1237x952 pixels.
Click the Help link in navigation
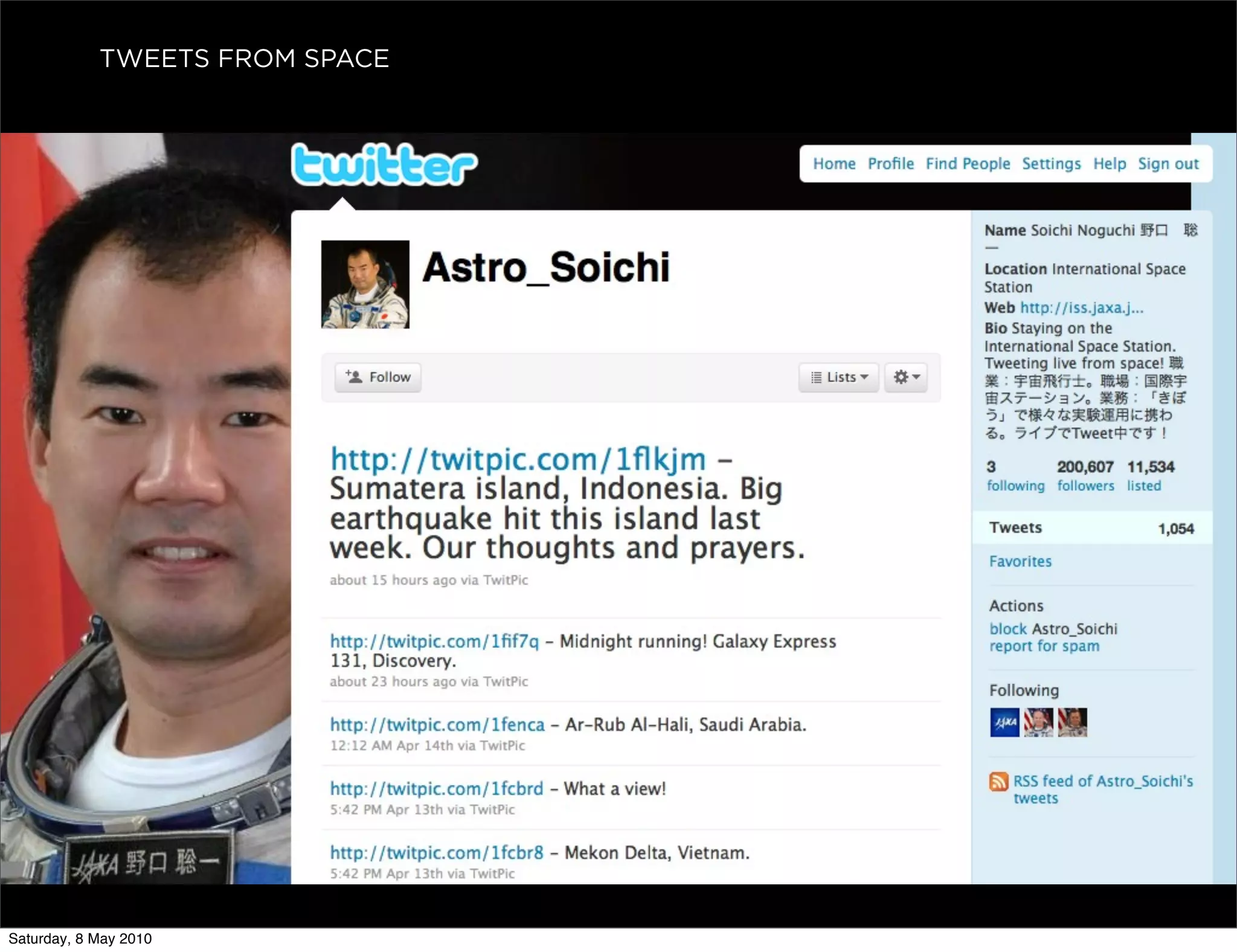(1110, 164)
